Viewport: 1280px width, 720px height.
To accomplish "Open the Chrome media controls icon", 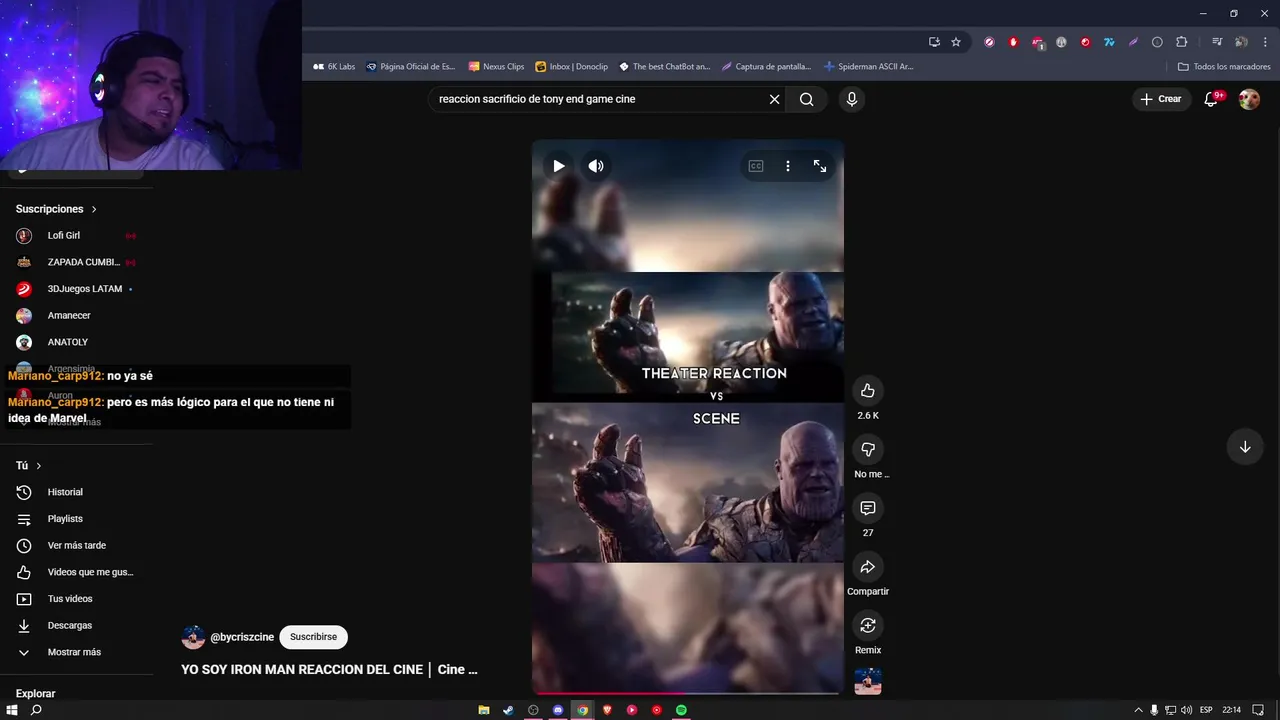I will (1217, 42).
